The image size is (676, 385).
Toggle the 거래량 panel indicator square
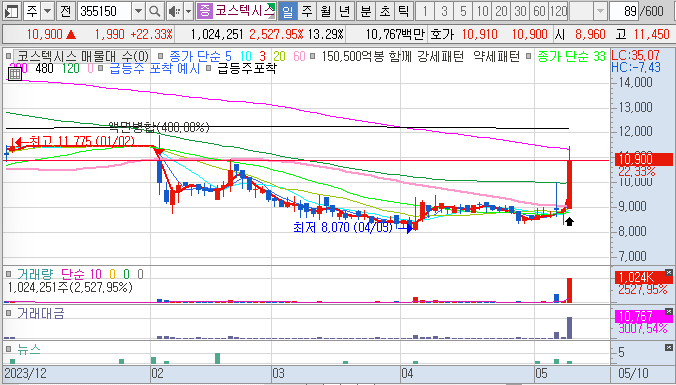[x=9, y=274]
